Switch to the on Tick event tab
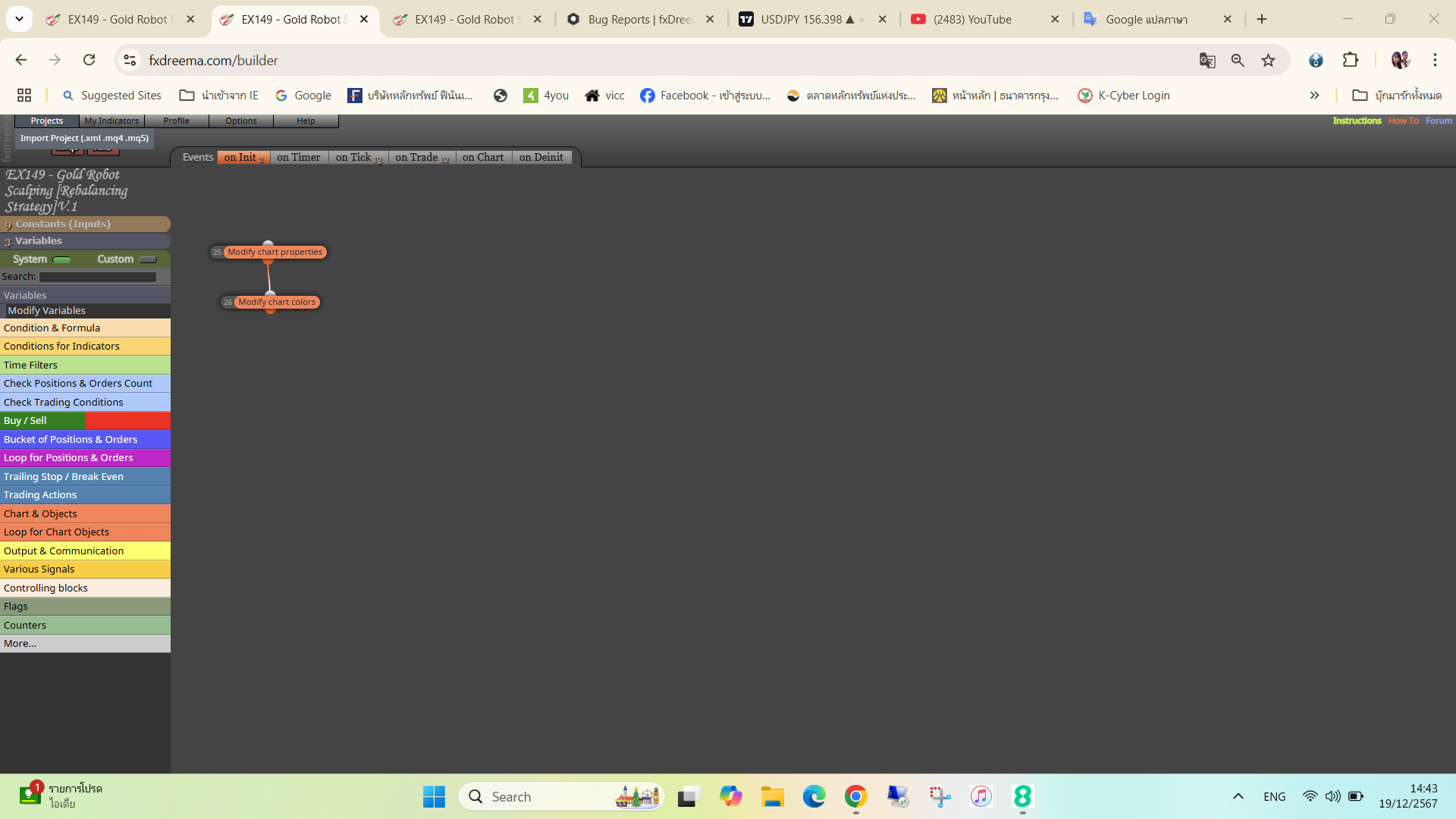The height and width of the screenshot is (819, 1456). coord(359,157)
